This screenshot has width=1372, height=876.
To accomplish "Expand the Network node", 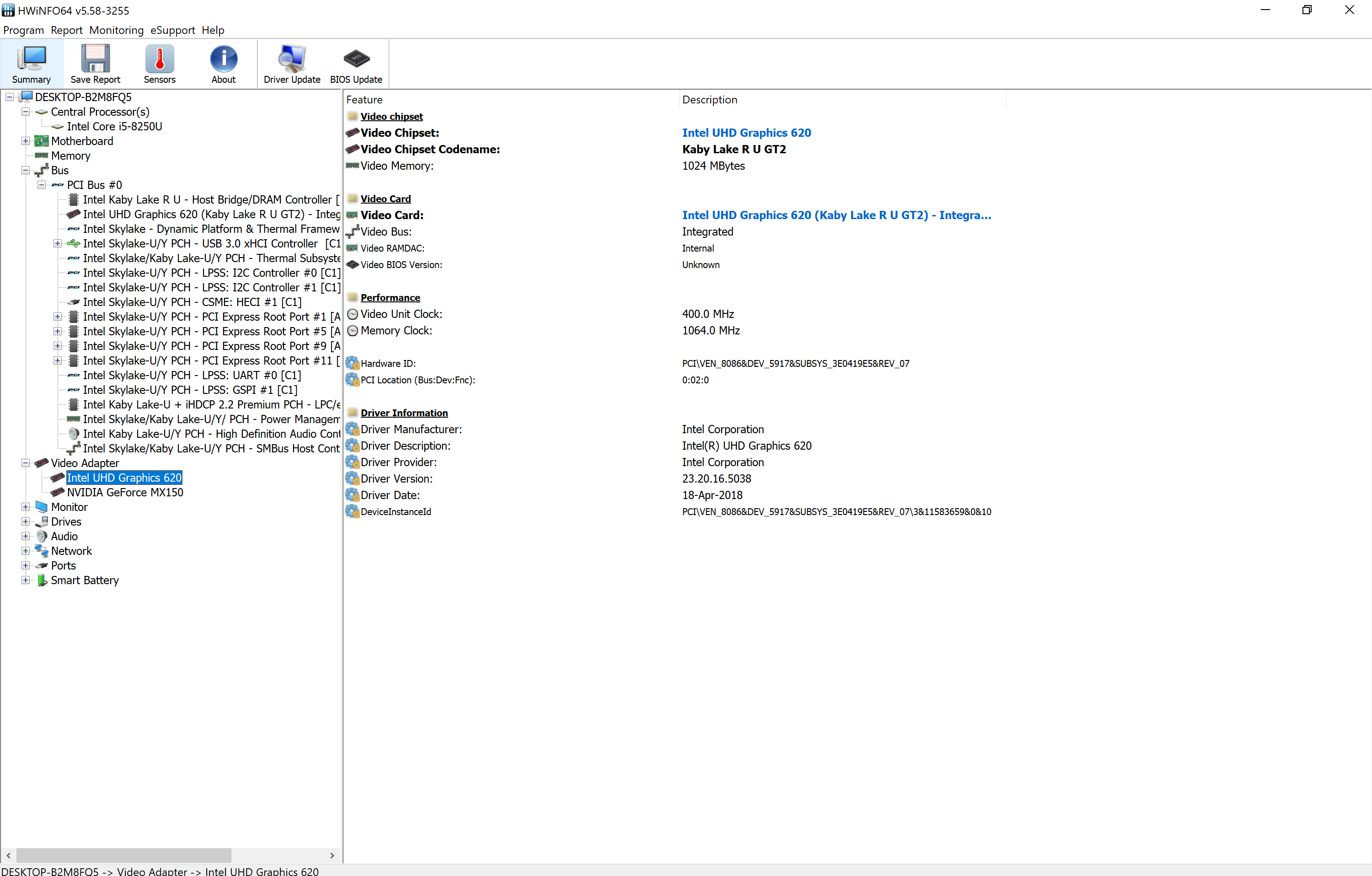I will 26,551.
